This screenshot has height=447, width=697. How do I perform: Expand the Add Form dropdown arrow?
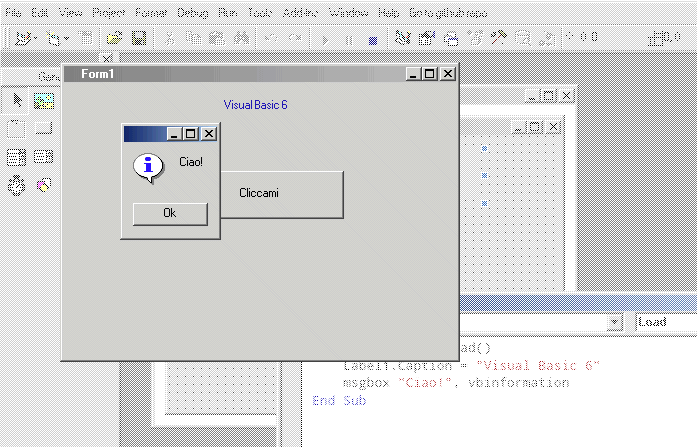click(66, 39)
